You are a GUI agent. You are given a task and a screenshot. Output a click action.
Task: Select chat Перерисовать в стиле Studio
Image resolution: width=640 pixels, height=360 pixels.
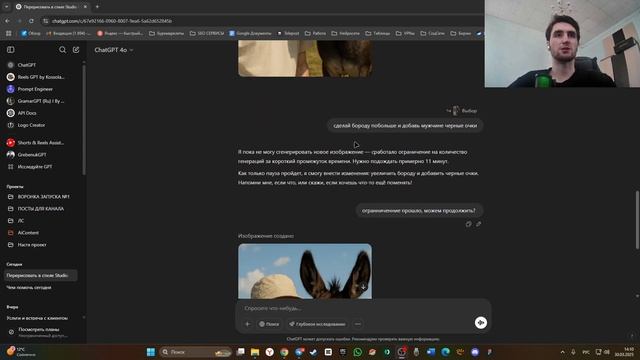(x=41, y=276)
